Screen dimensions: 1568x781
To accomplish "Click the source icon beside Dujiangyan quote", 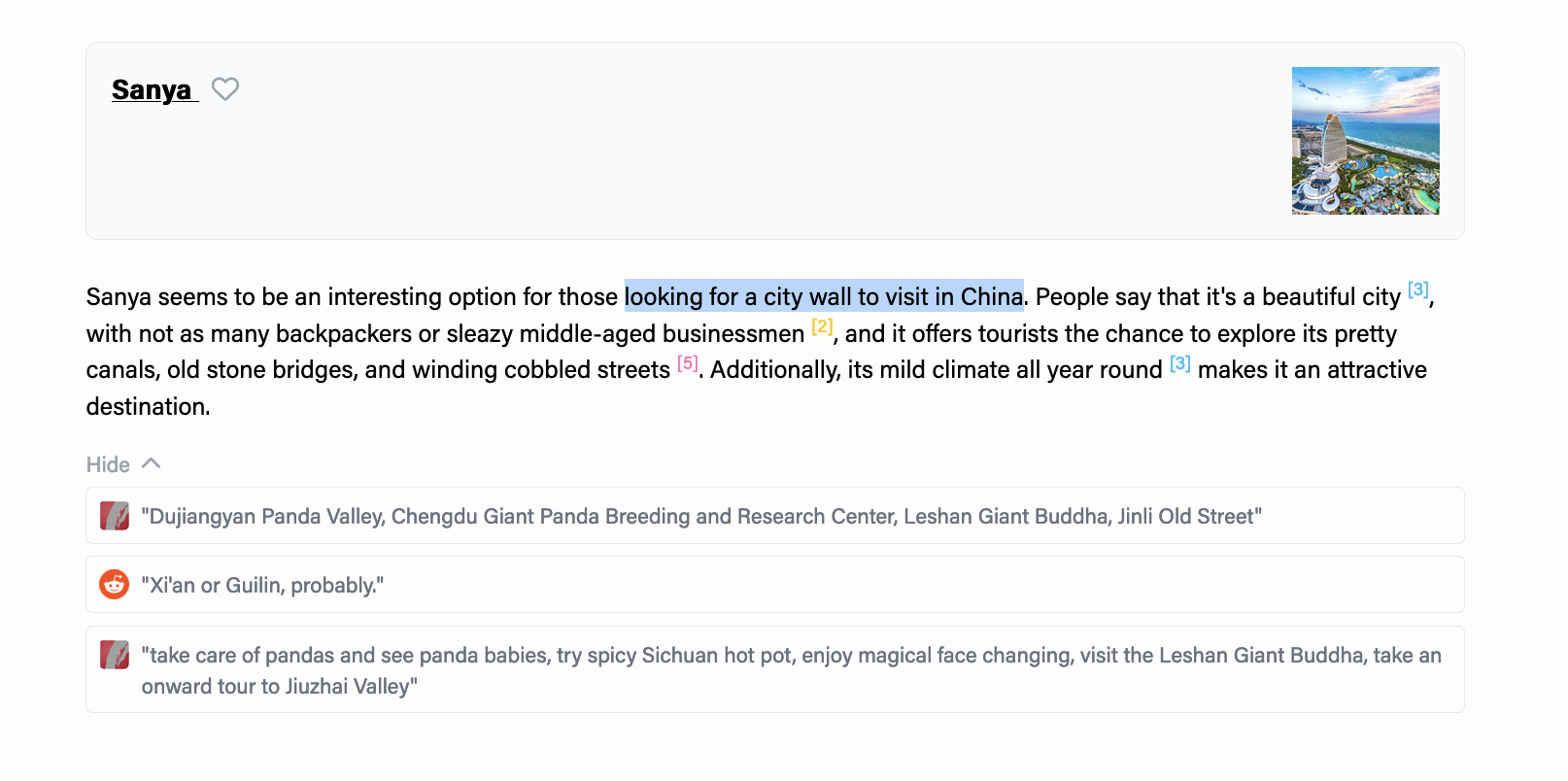I will pos(115,516).
